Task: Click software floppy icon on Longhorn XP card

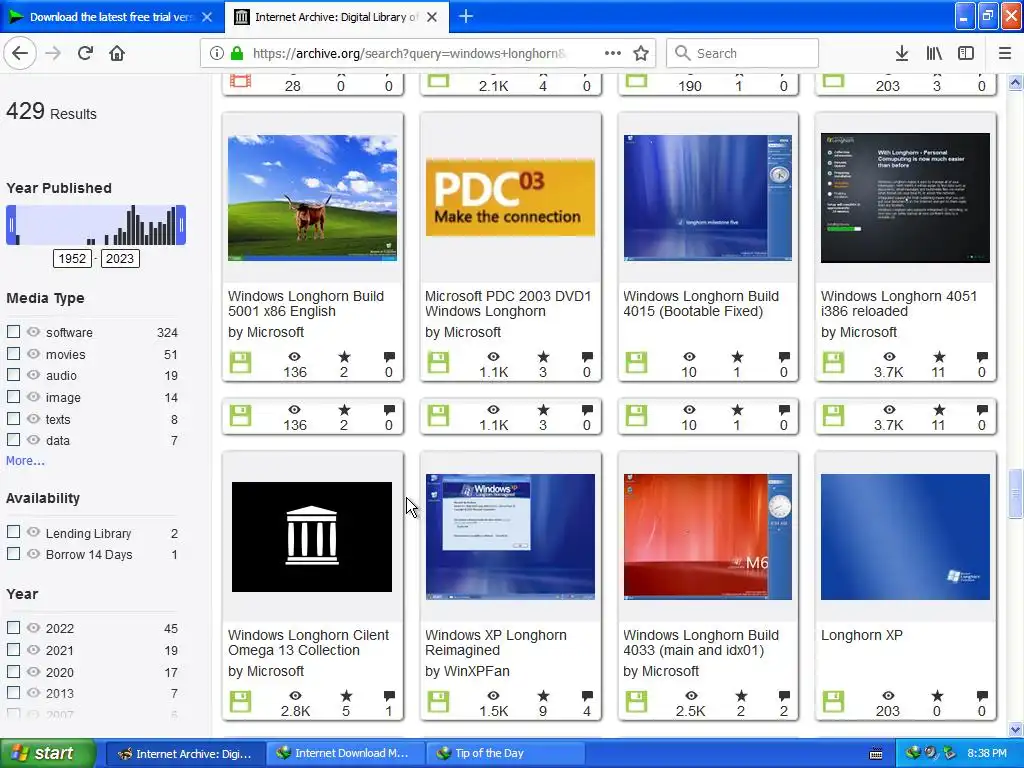Action: click(x=833, y=701)
